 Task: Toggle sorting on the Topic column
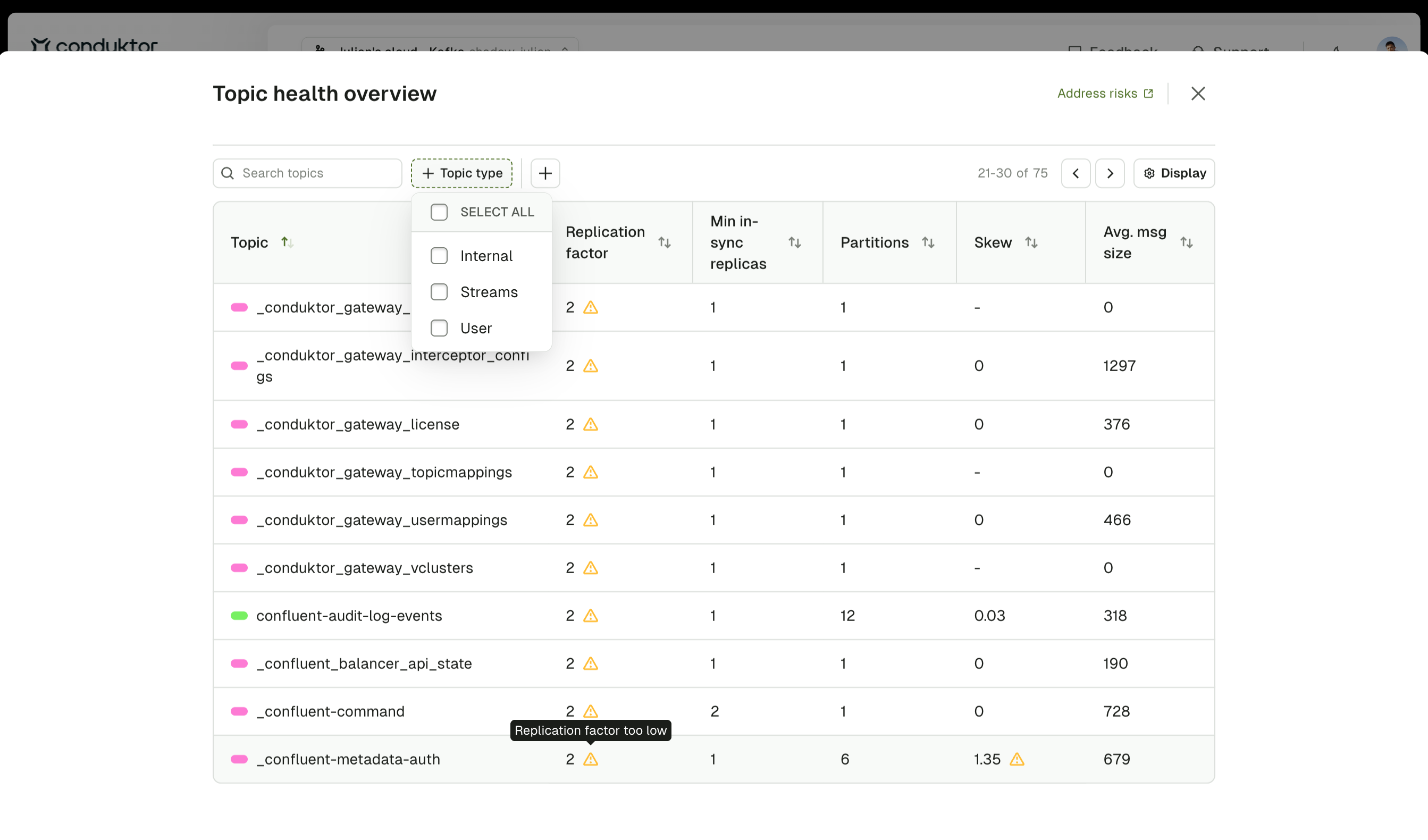[288, 242]
